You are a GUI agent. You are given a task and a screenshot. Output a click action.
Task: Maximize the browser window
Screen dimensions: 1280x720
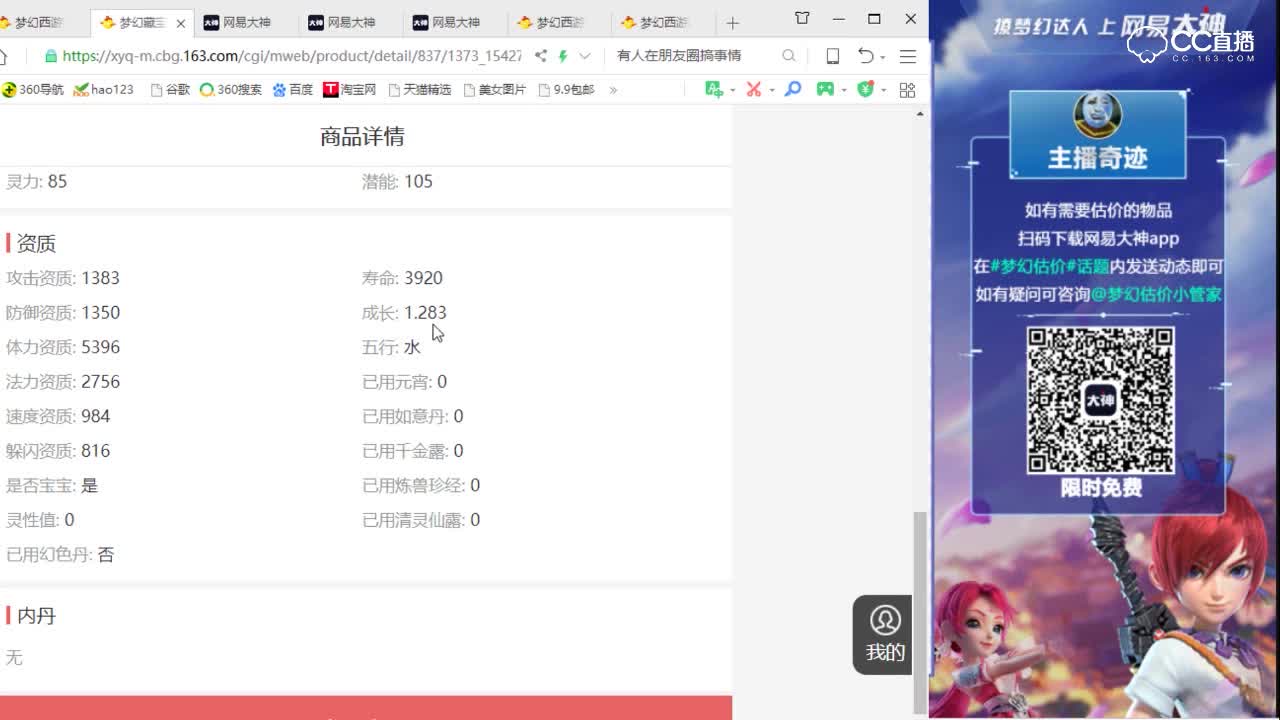[874, 18]
